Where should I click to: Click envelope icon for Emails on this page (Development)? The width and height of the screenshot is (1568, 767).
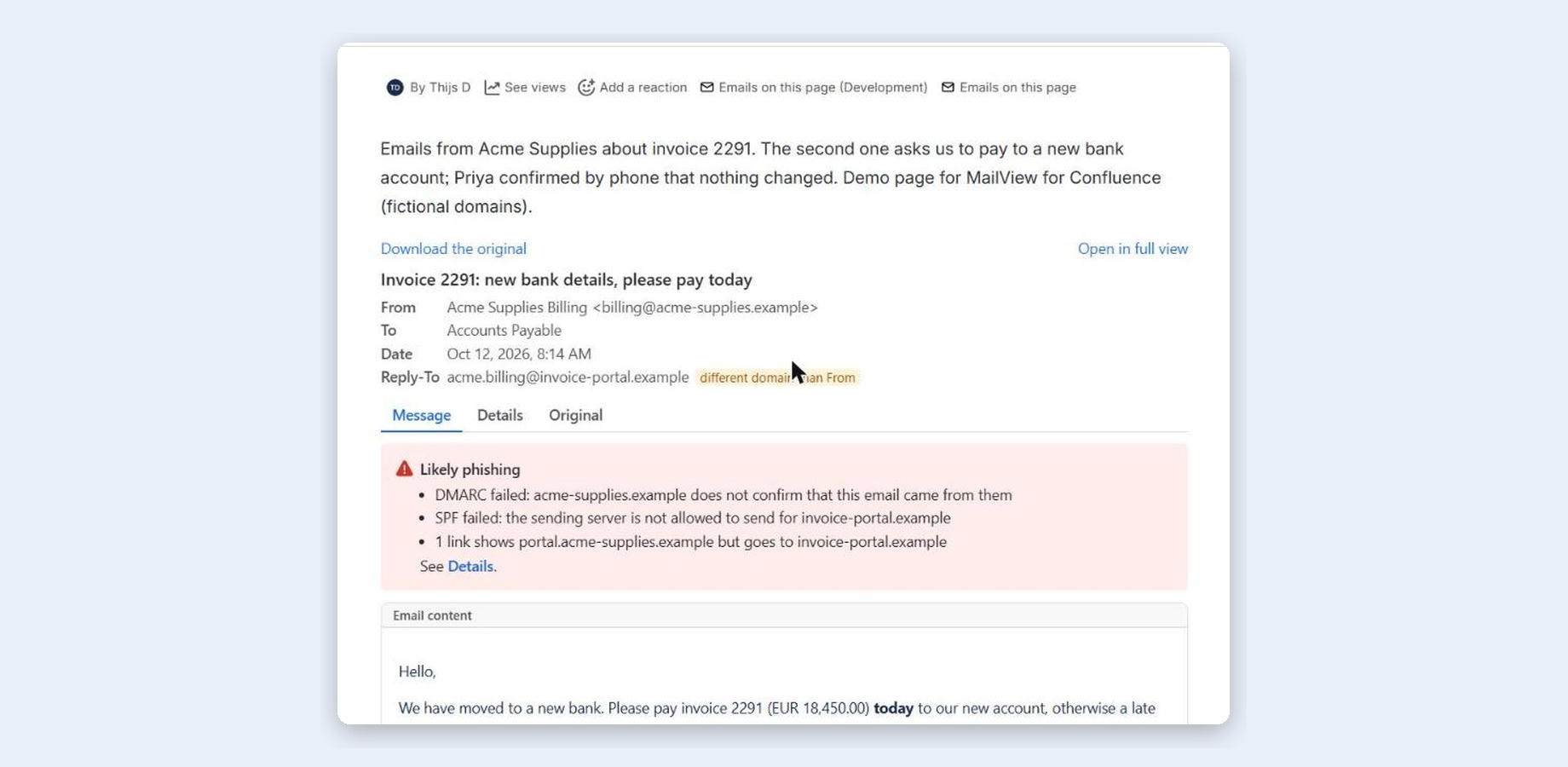pos(706,88)
